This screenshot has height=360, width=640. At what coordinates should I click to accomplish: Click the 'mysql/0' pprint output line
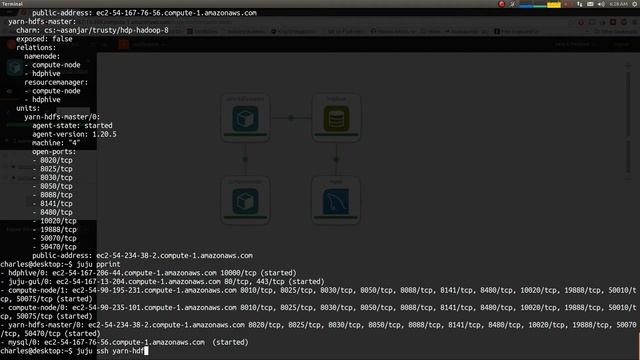click(124, 342)
